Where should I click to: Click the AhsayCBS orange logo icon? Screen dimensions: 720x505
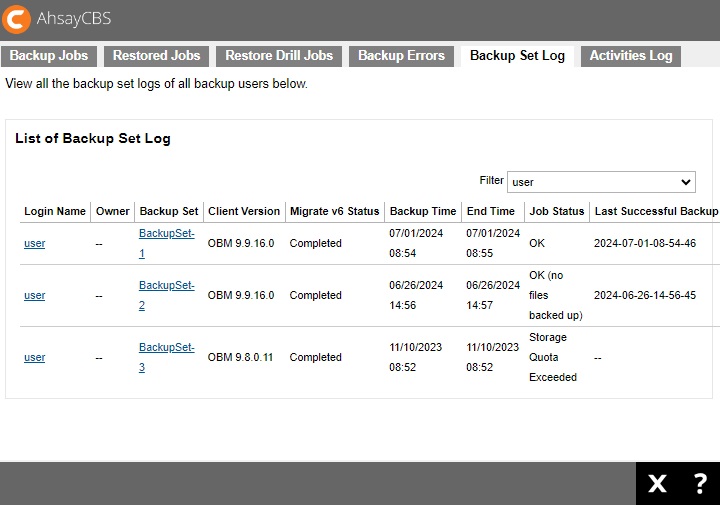[x=16, y=19]
